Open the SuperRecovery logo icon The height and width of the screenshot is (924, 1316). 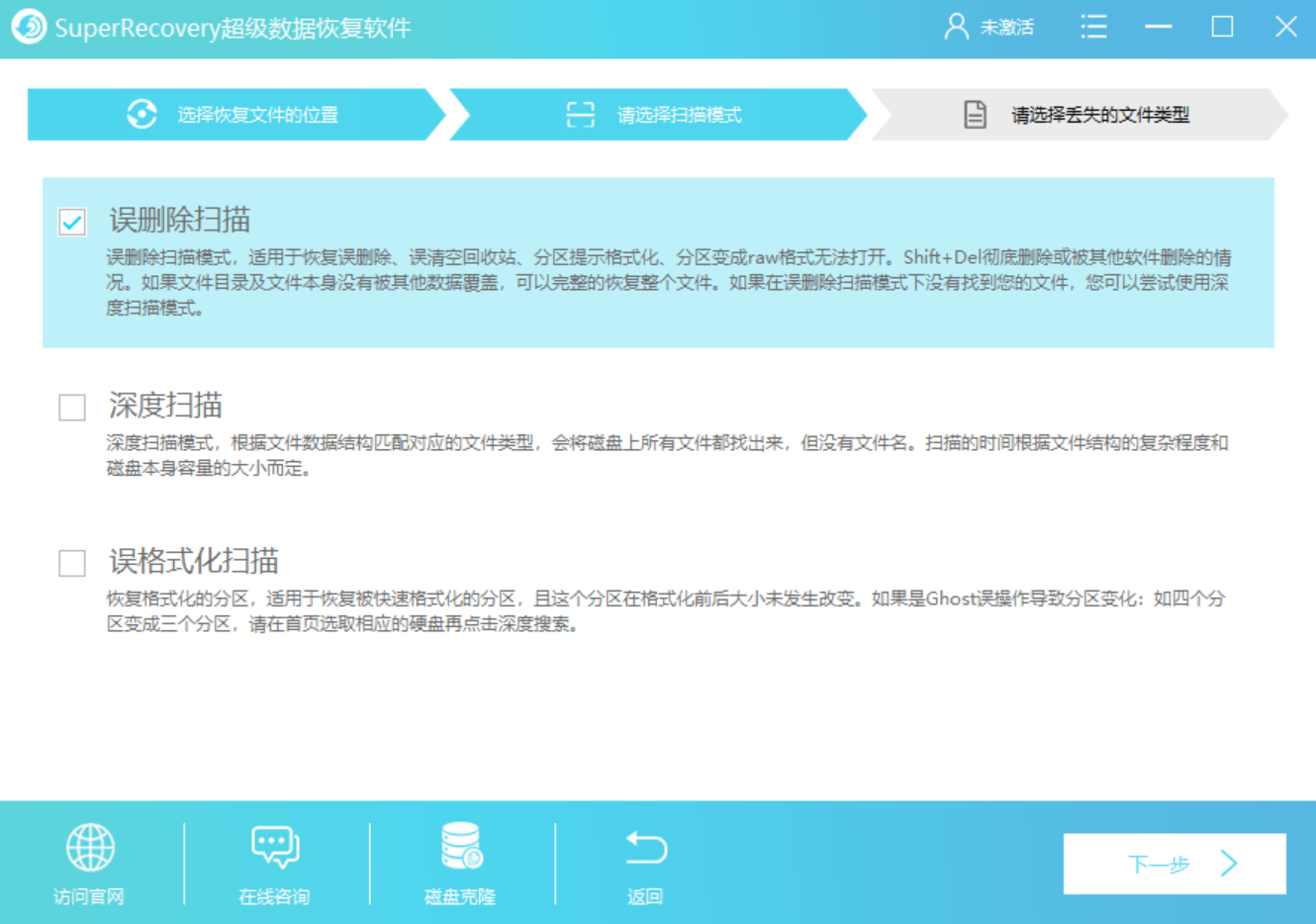[x=29, y=27]
